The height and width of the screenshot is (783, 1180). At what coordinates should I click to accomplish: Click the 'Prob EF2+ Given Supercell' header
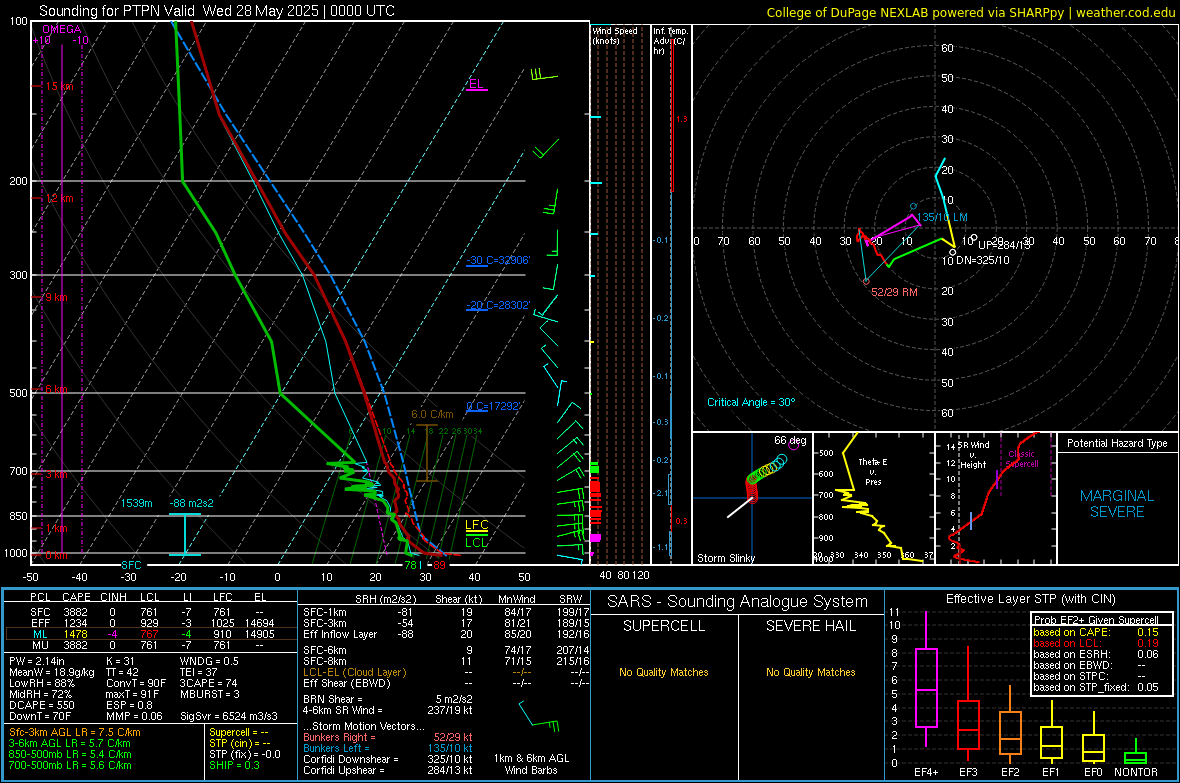[1096, 620]
